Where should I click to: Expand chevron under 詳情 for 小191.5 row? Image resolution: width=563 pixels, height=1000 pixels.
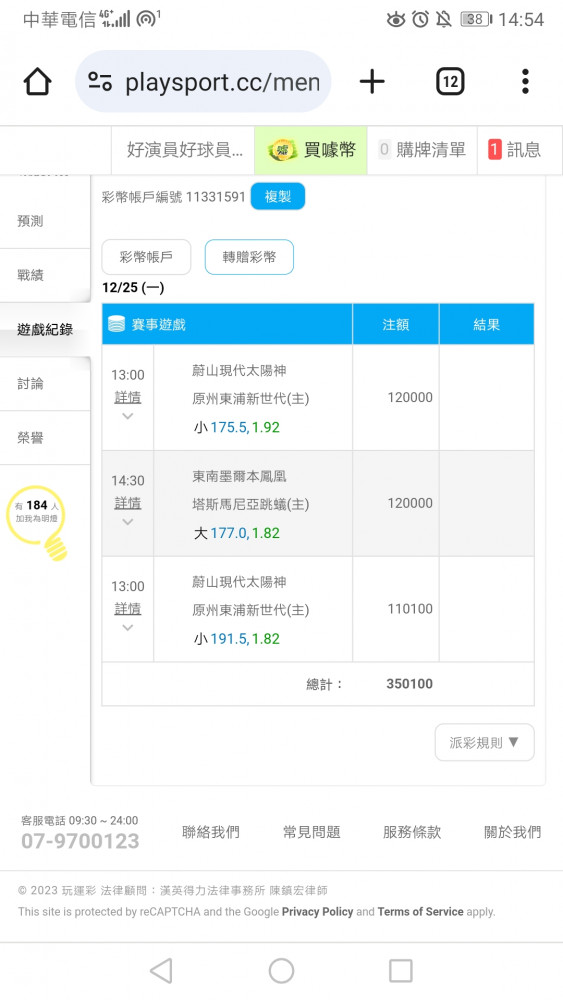128,628
